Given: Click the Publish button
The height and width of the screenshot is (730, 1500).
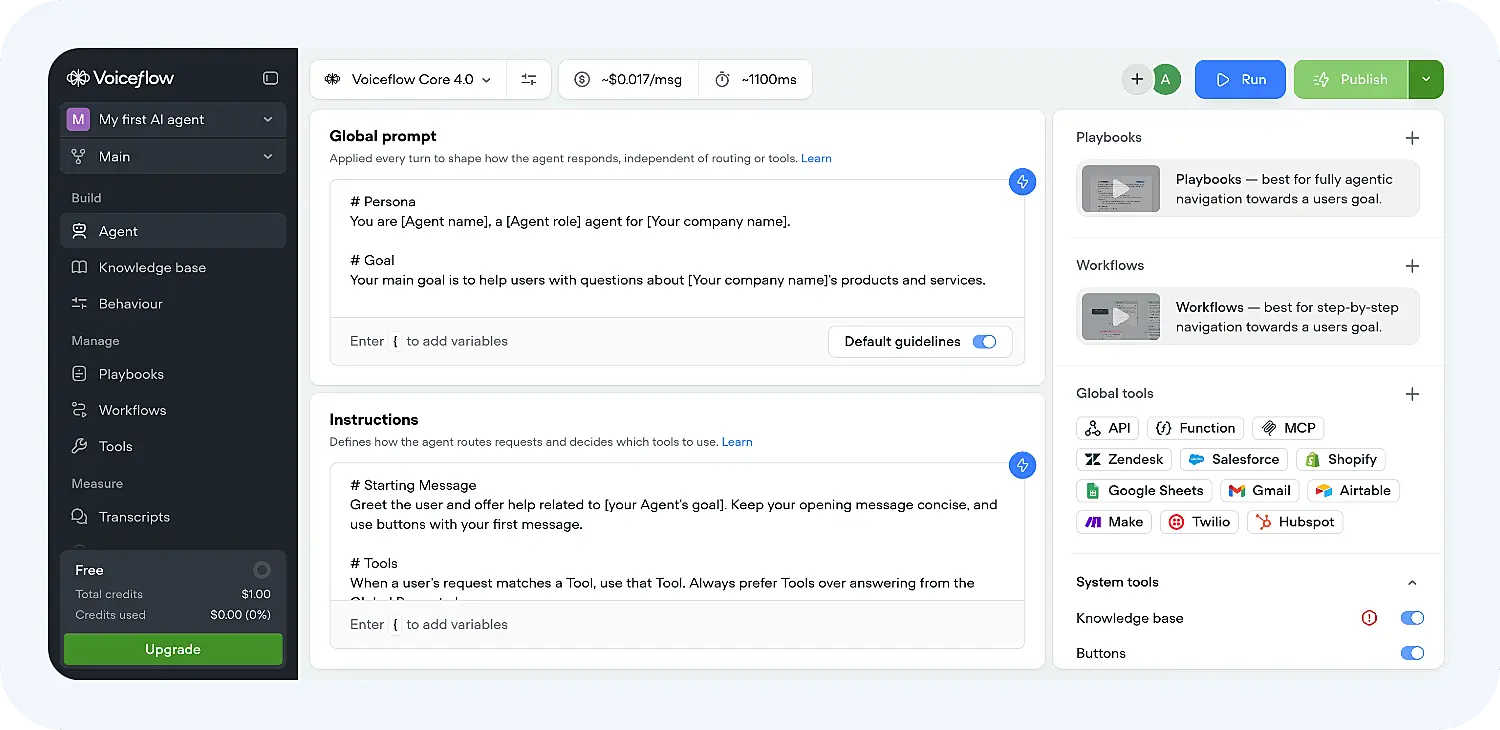Looking at the screenshot, I should point(1351,79).
